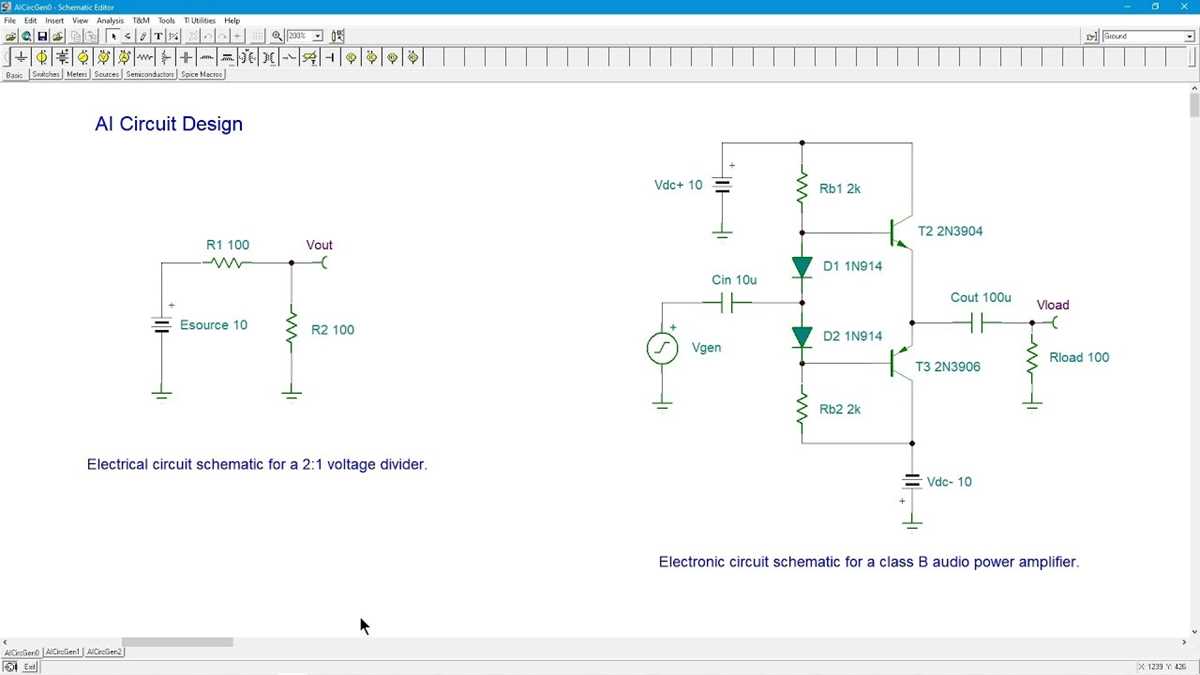Image resolution: width=1200 pixels, height=675 pixels.
Task: Open the Analysis menu
Action: click(110, 20)
